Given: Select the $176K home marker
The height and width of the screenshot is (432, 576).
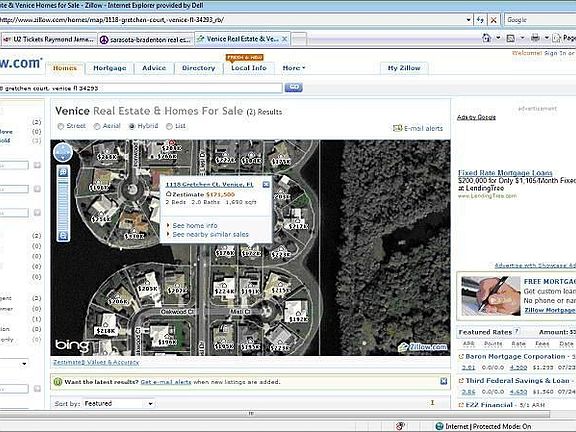Looking at the screenshot, I should [224, 251].
